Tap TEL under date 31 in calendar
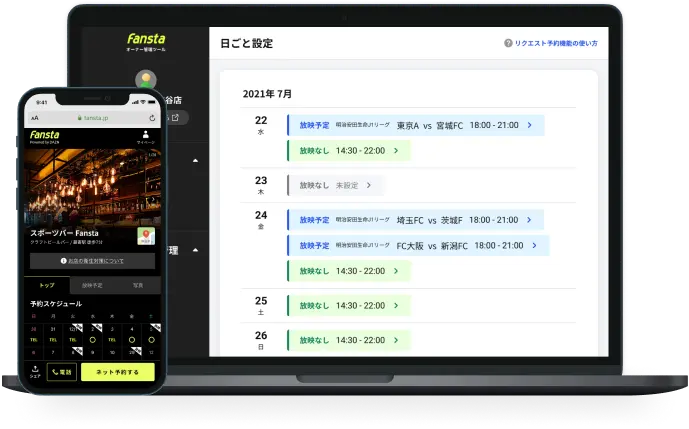 53,340
